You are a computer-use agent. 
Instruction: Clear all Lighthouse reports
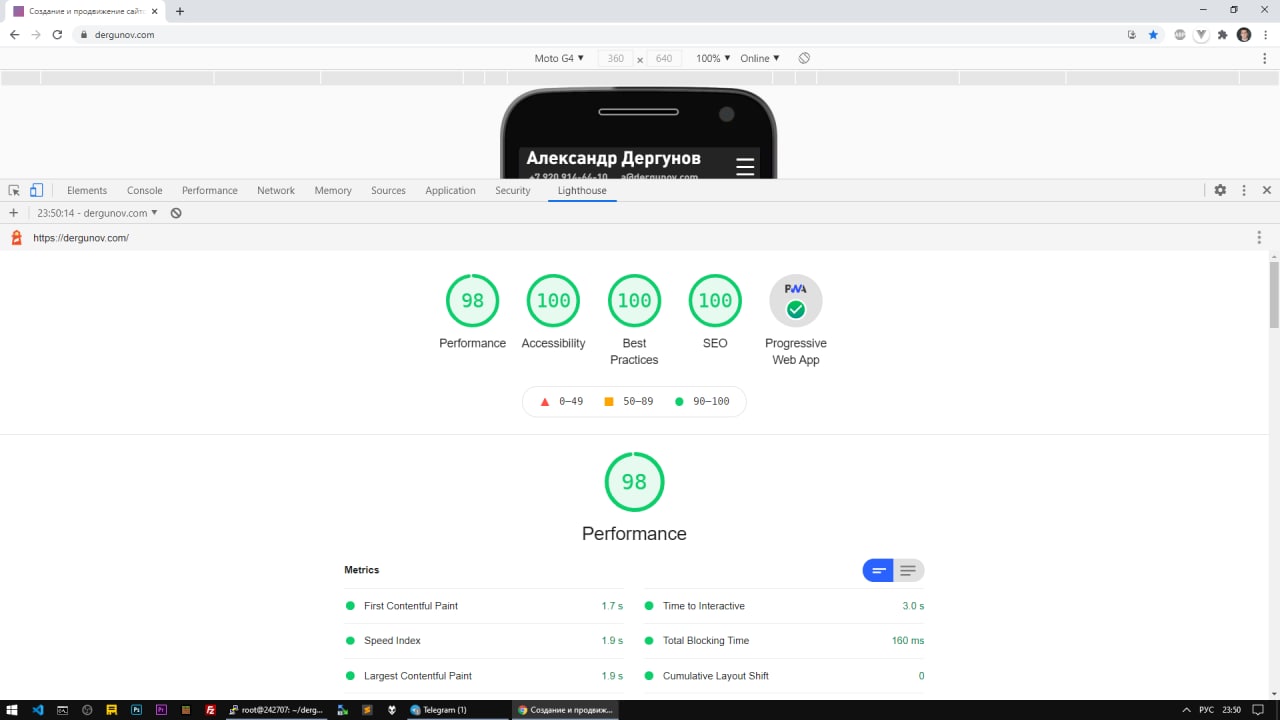[176, 213]
